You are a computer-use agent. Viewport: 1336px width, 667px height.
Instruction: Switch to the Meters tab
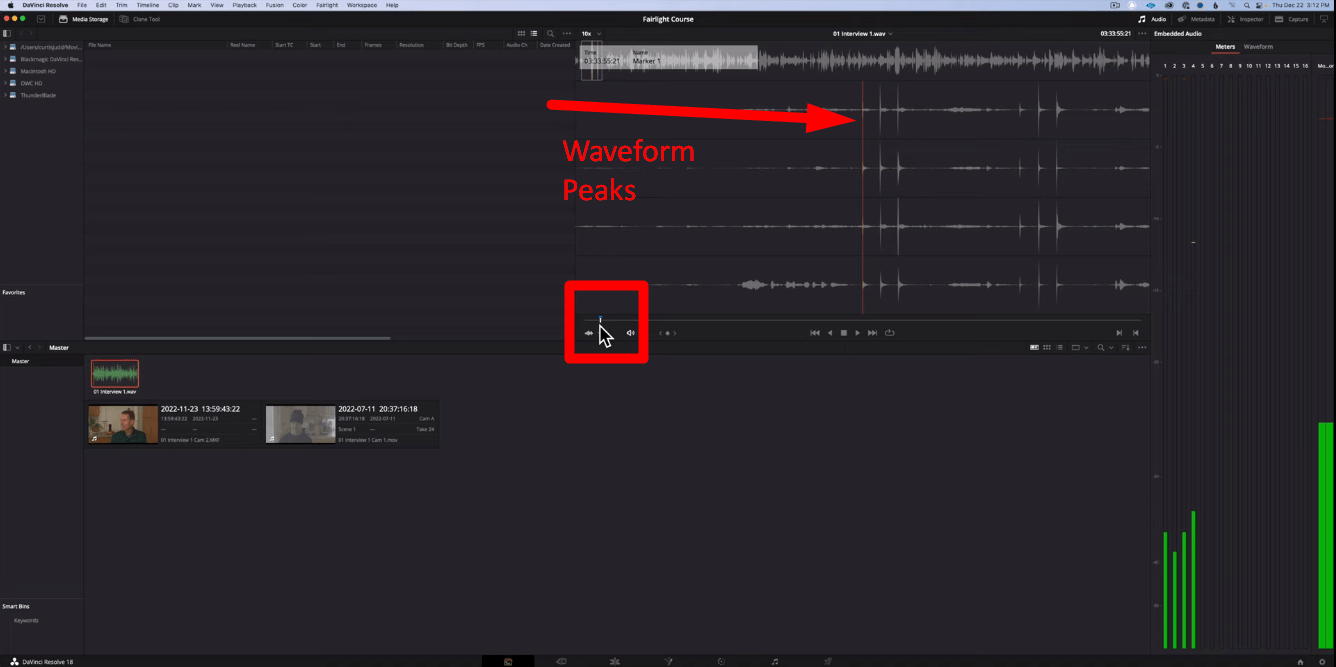tap(1225, 46)
